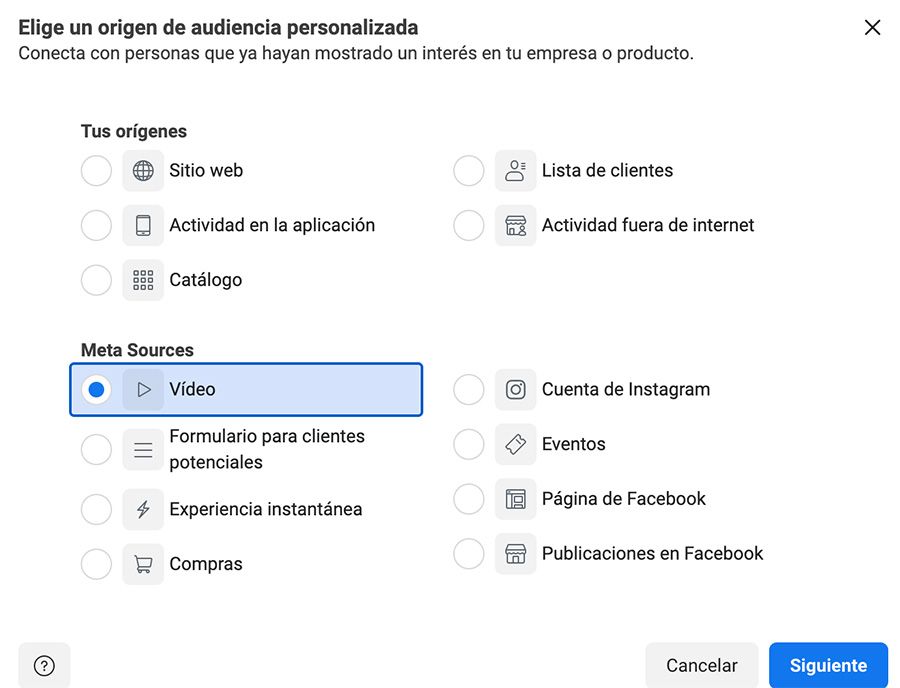Open the help question mark button
Viewport: 900px width, 688px height.
43,665
